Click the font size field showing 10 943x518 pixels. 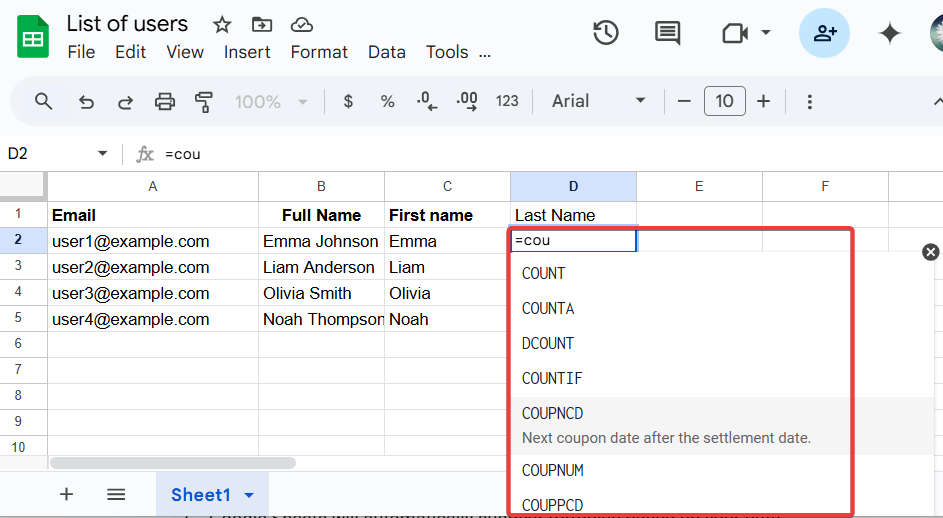click(725, 101)
